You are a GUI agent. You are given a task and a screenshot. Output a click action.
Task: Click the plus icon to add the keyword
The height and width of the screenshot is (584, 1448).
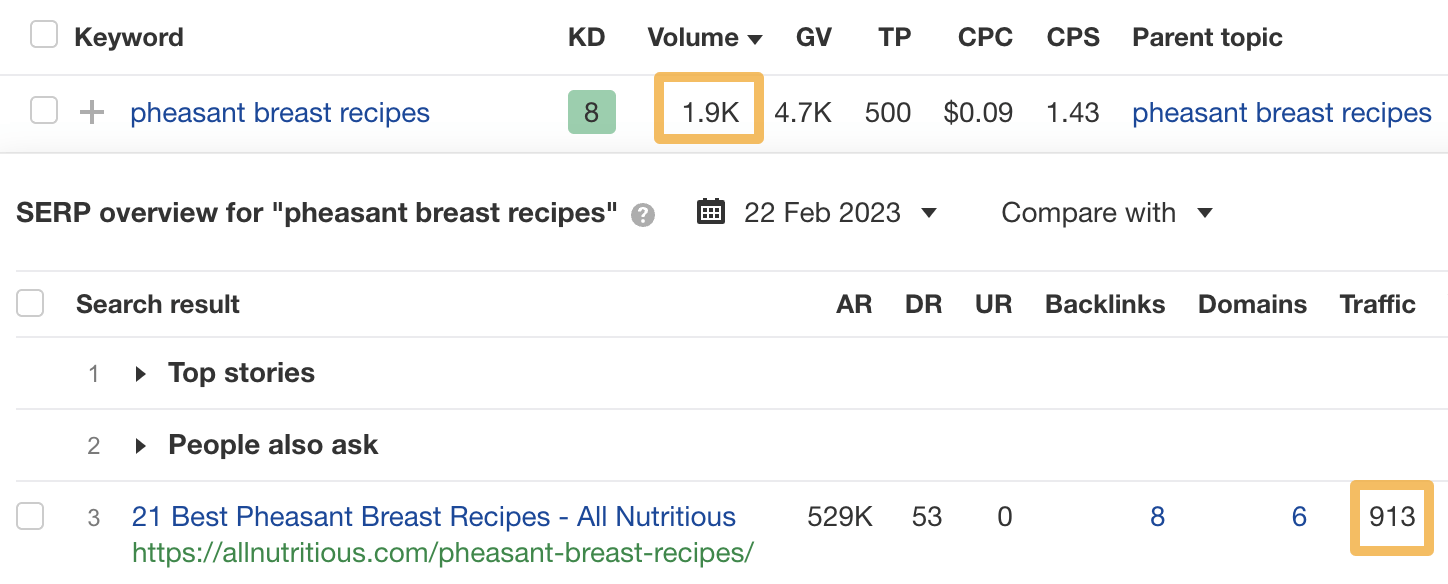91,112
